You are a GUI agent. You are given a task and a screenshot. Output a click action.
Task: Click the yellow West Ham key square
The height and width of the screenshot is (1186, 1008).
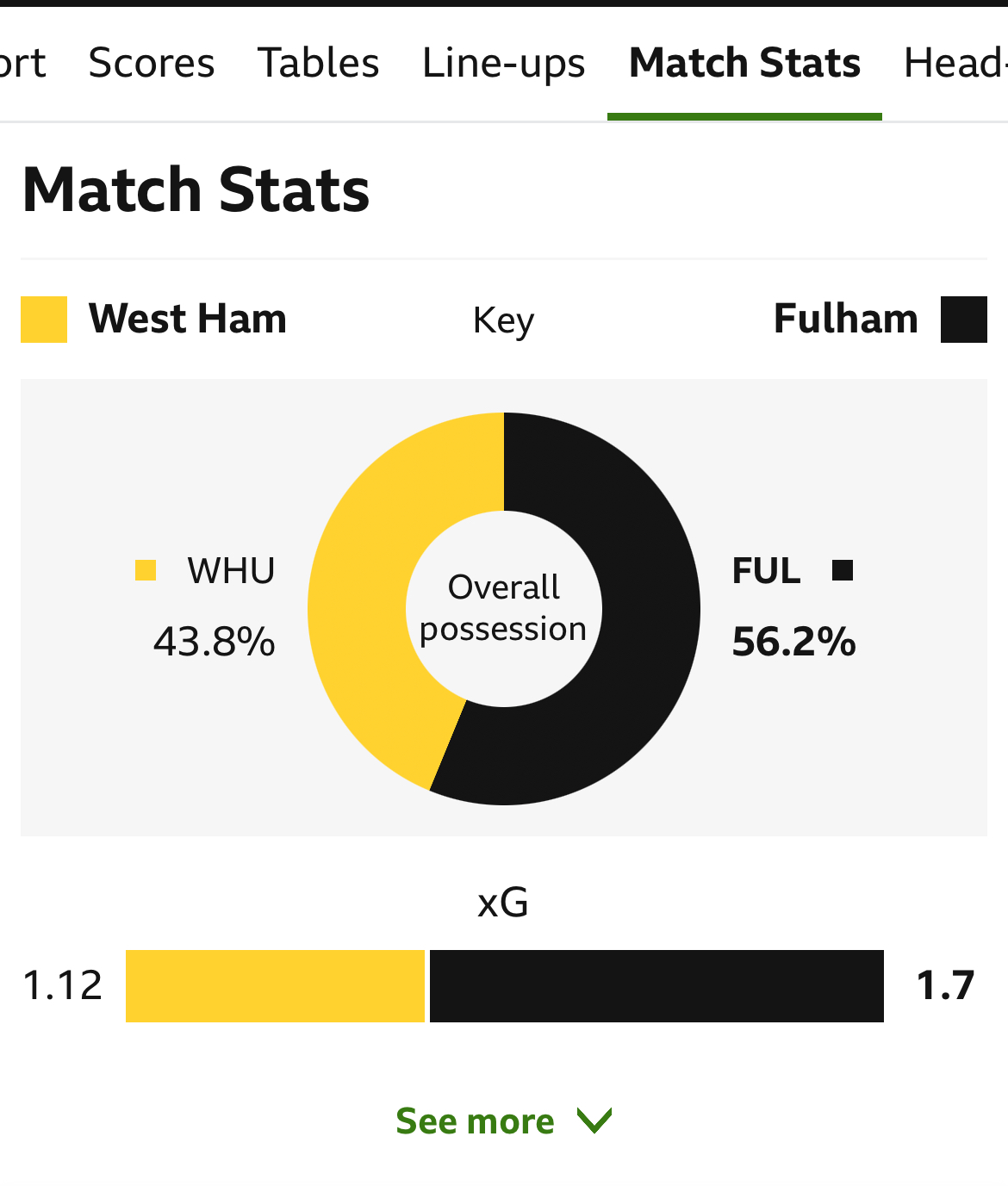coord(44,320)
